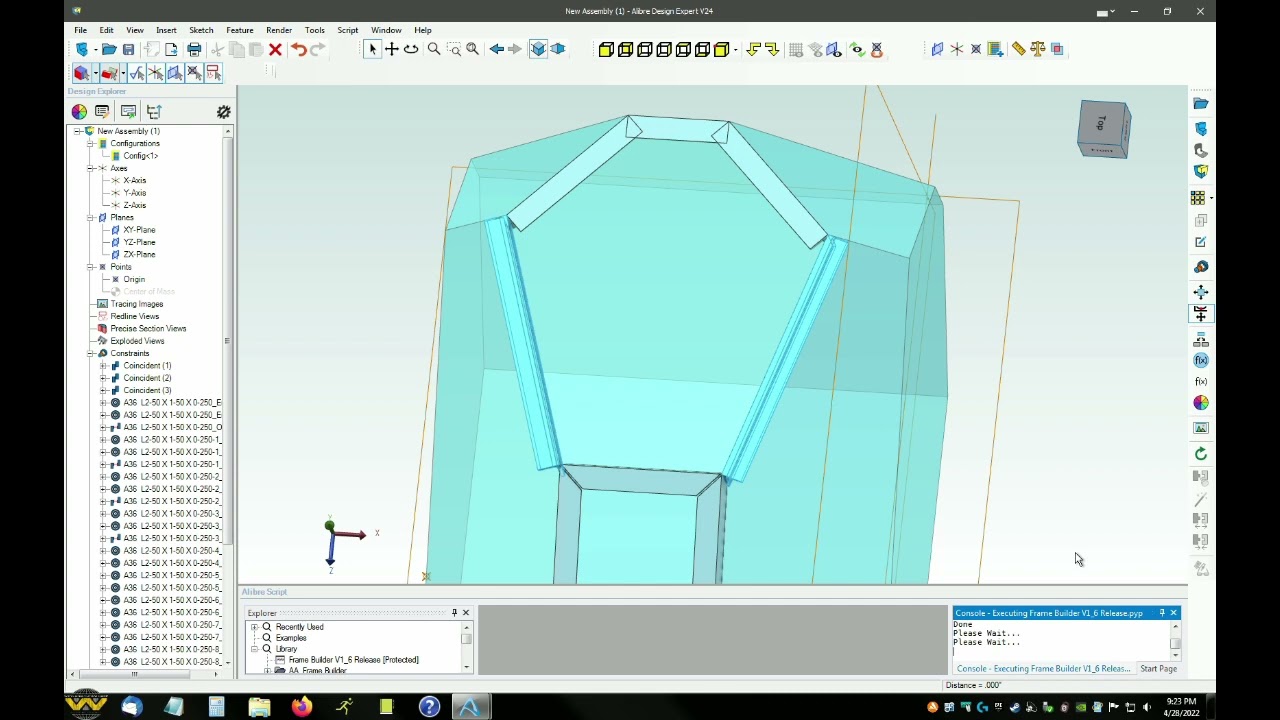The width and height of the screenshot is (1280, 720).
Task: Click the Top view cube navigator
Action: (1104, 129)
